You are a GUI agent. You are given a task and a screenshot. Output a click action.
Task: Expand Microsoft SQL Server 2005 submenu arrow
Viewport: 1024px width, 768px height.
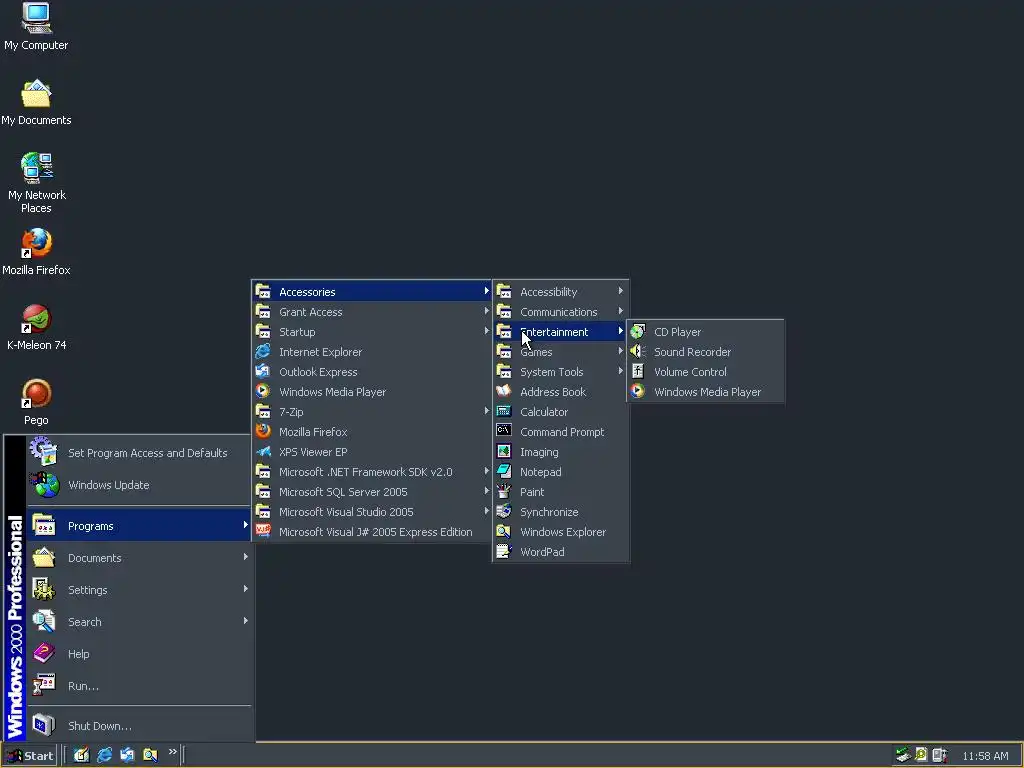(x=487, y=491)
